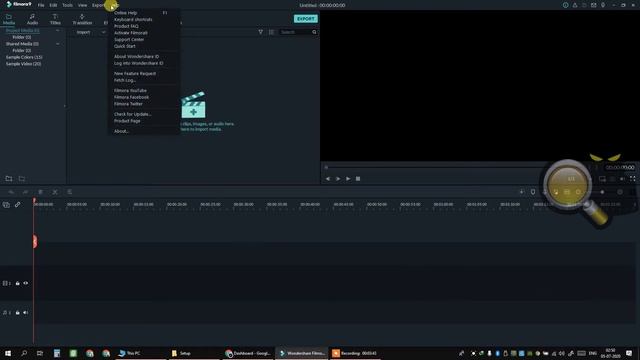Select Sample Colors (15)

(x=24, y=57)
